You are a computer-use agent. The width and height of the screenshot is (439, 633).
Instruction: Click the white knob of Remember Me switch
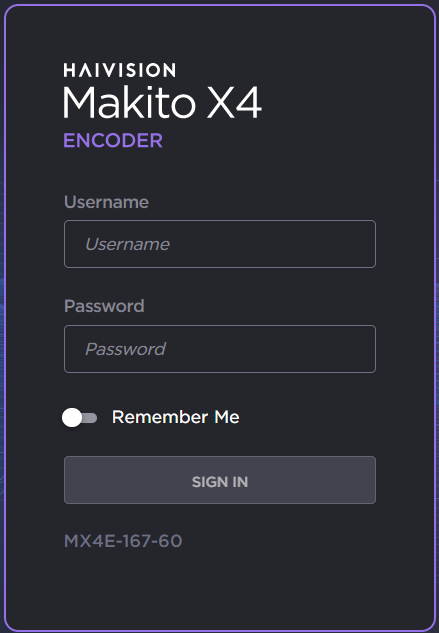[x=72, y=417]
